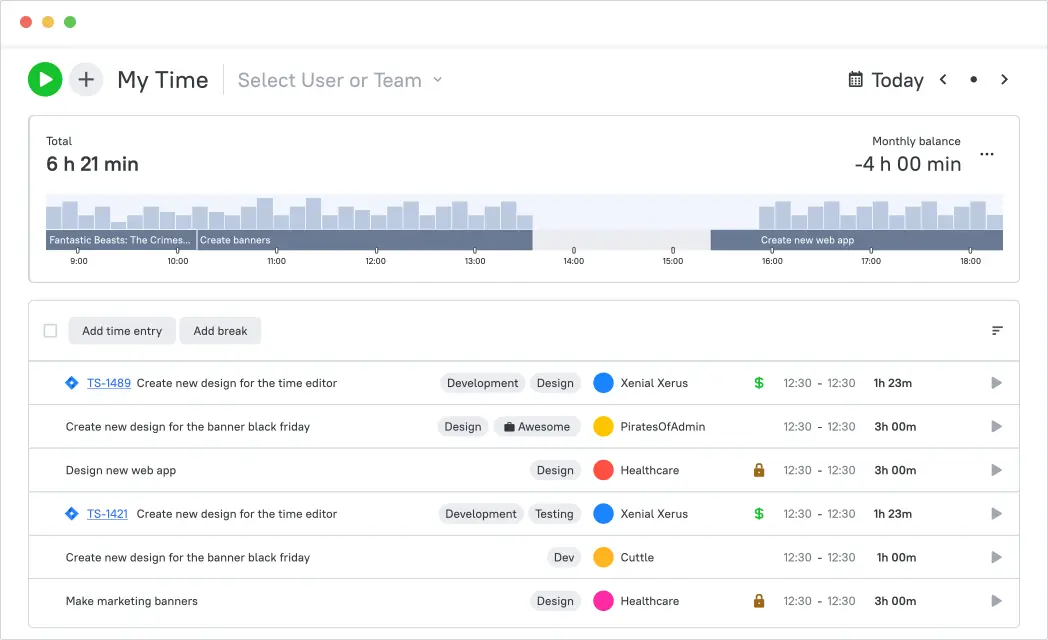
Task: Open the Select User or Team dropdown
Action: coord(339,79)
